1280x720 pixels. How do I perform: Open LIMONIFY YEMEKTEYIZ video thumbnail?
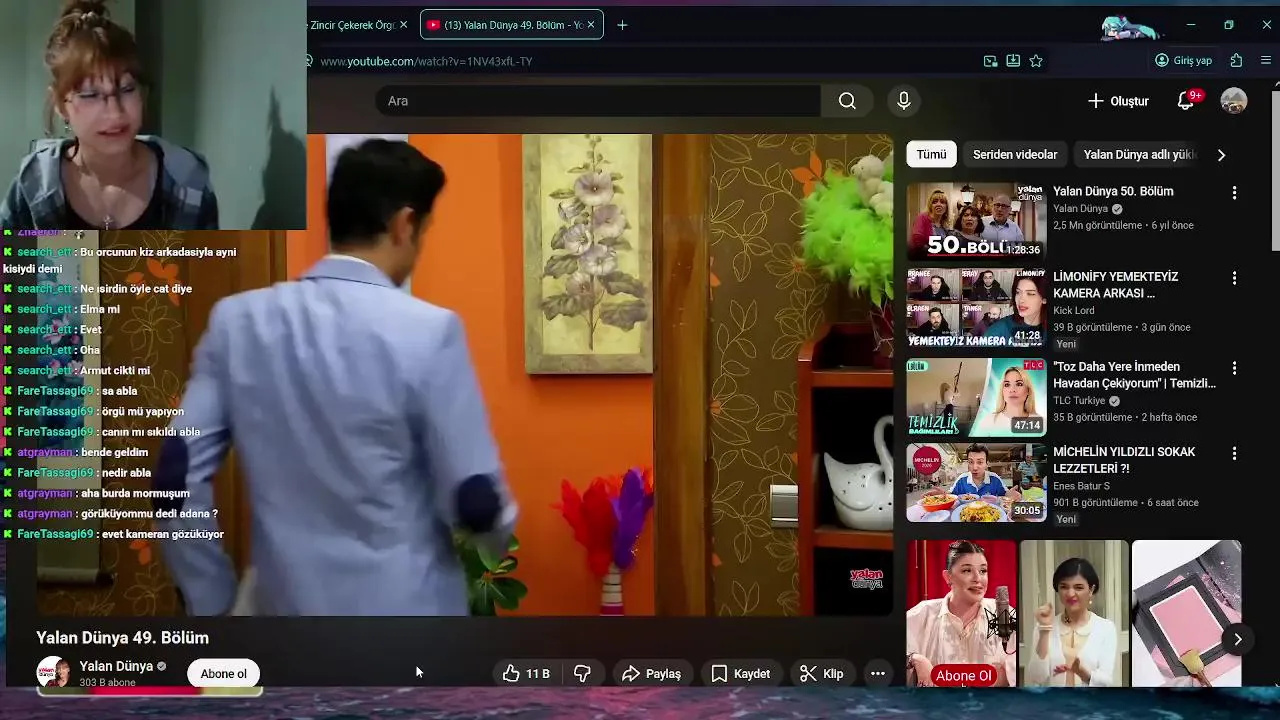(976, 307)
